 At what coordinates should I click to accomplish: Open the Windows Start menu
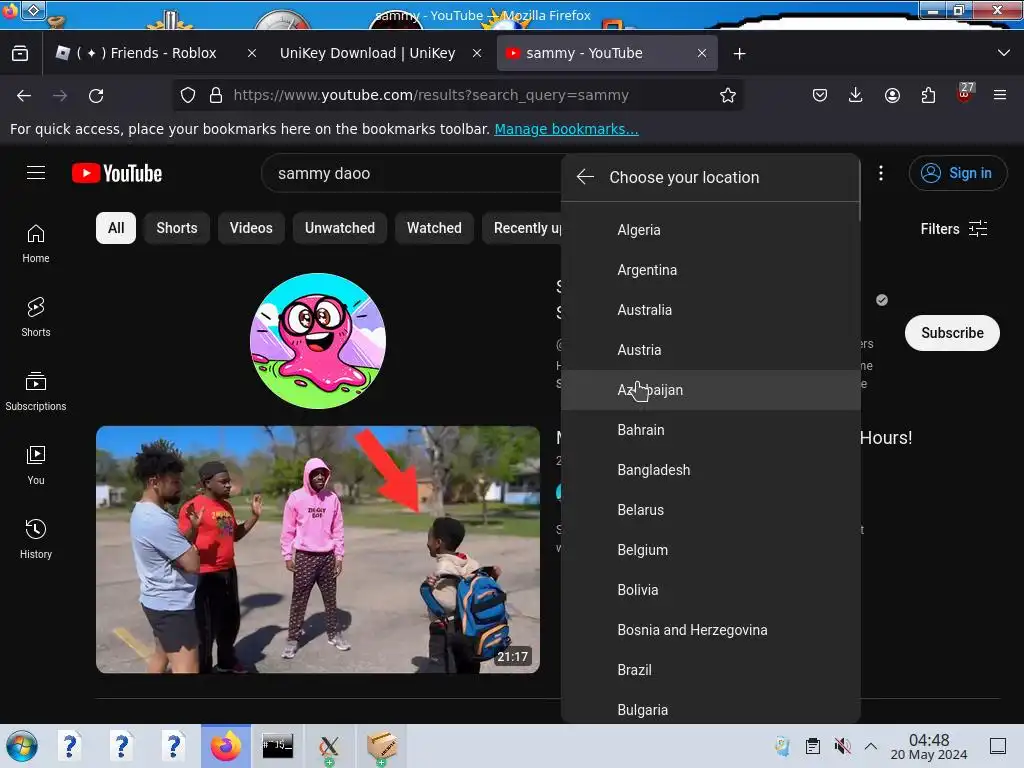click(x=22, y=746)
